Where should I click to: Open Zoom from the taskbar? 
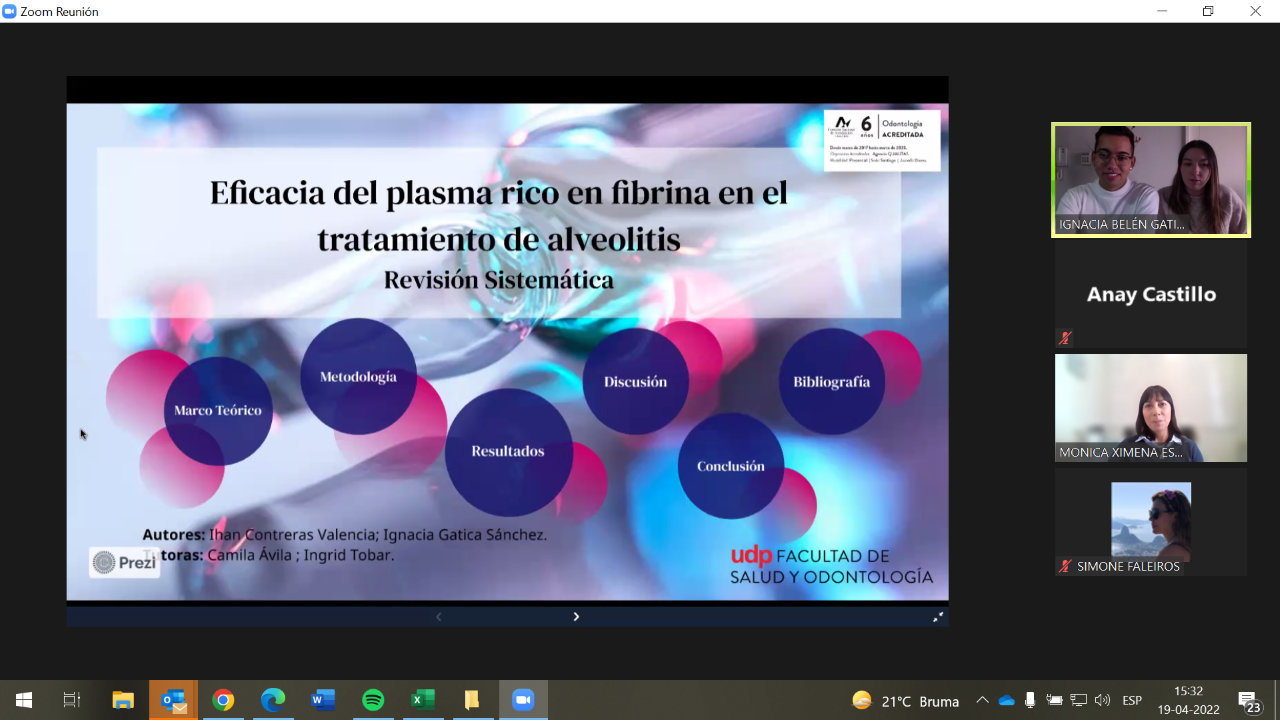pyautogui.click(x=523, y=700)
